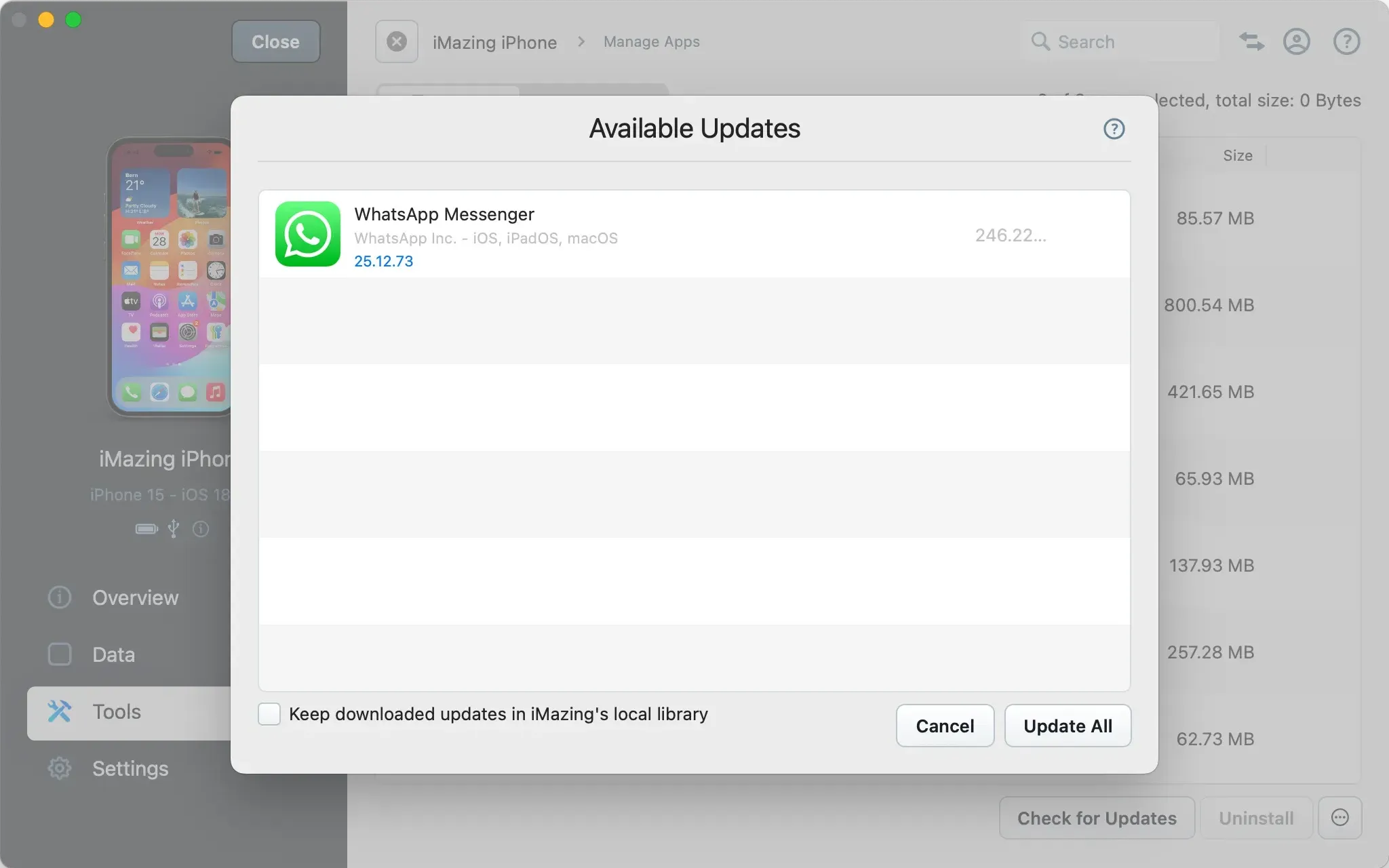This screenshot has width=1389, height=868.
Task: Click the device transfer icon top right
Action: click(x=1251, y=41)
